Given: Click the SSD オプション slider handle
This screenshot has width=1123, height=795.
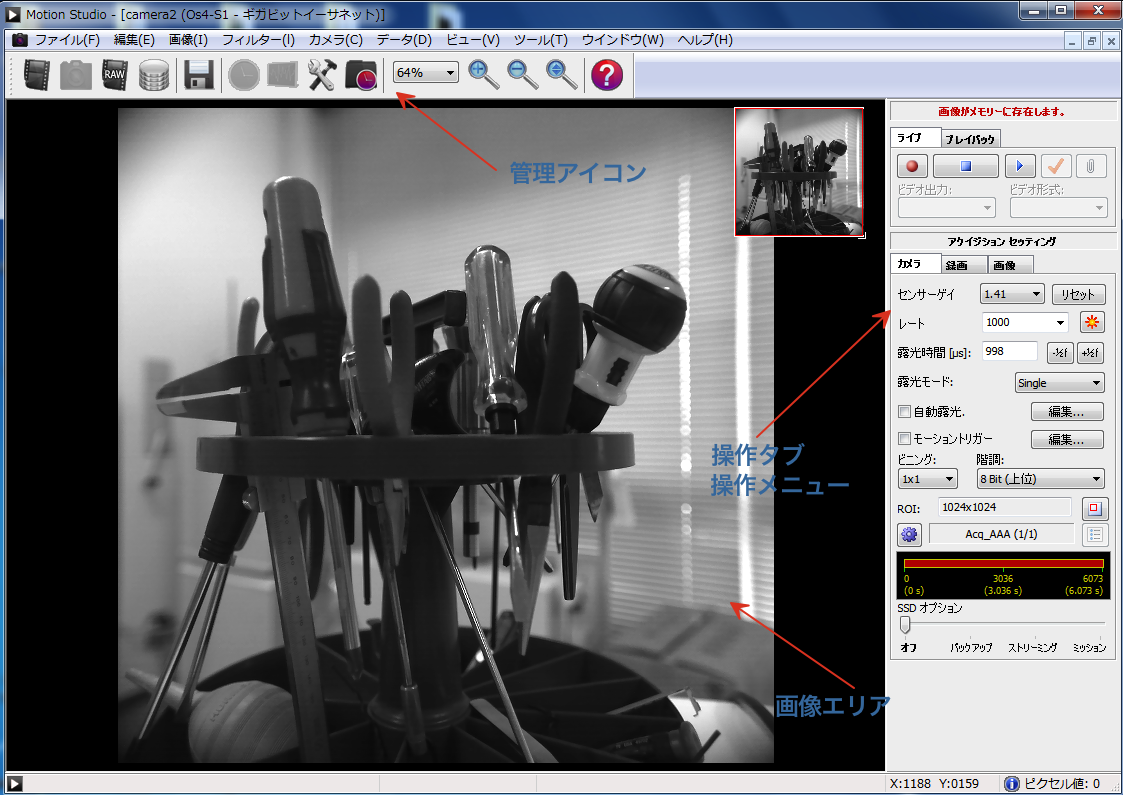Looking at the screenshot, I should (905, 625).
